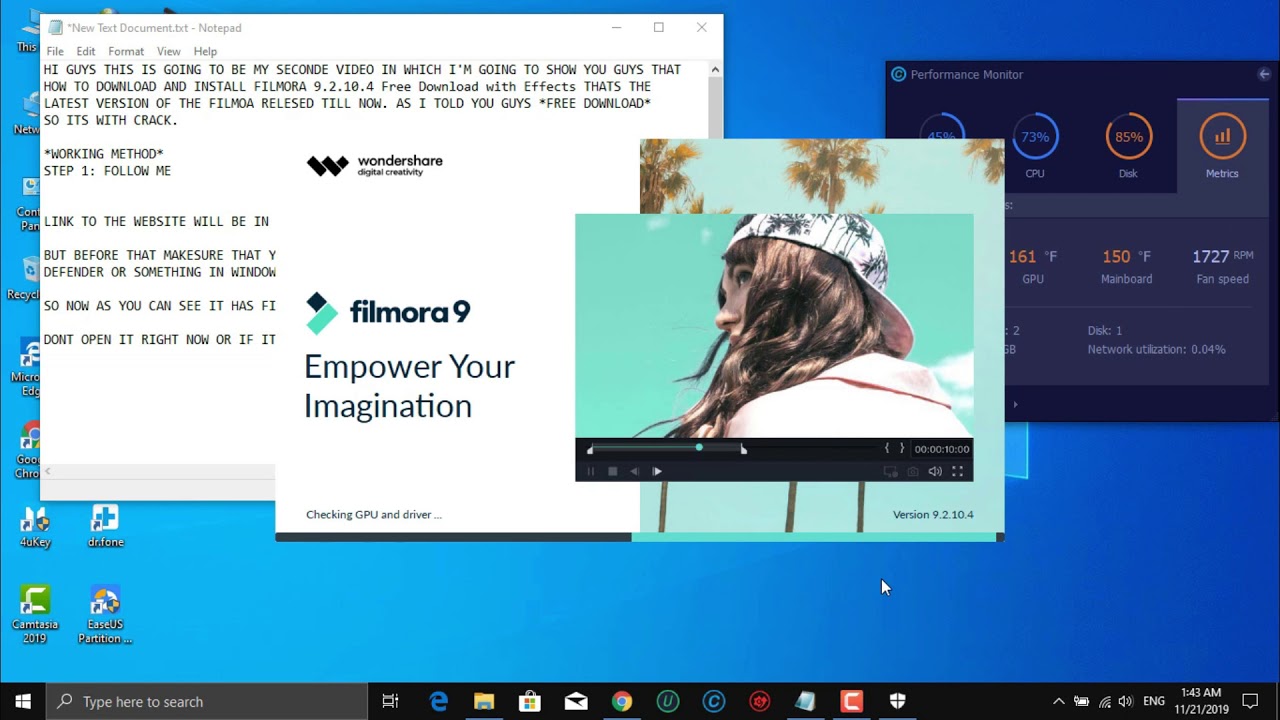Screen dimensions: 1280x720
Task: Open the EaseUS Partition desktop shortcut
Action: coord(105,614)
